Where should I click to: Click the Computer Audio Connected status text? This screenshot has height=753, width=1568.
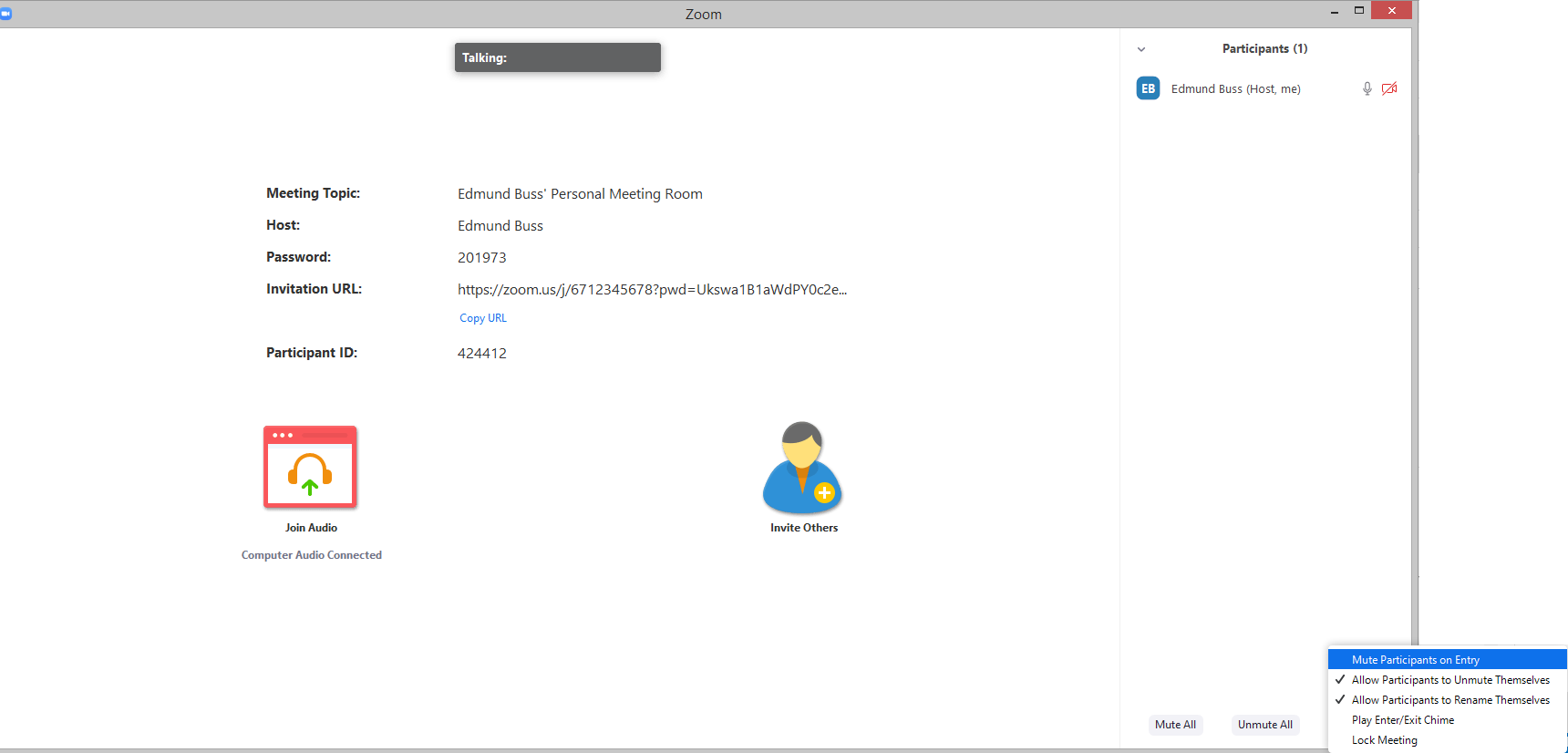pyautogui.click(x=312, y=555)
